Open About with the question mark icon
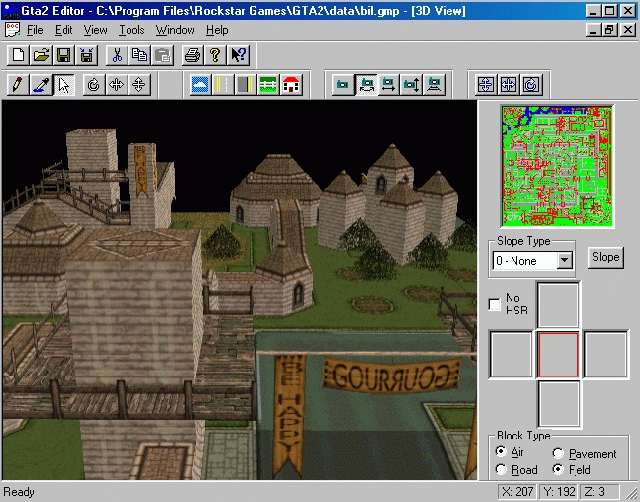 [x=216, y=55]
